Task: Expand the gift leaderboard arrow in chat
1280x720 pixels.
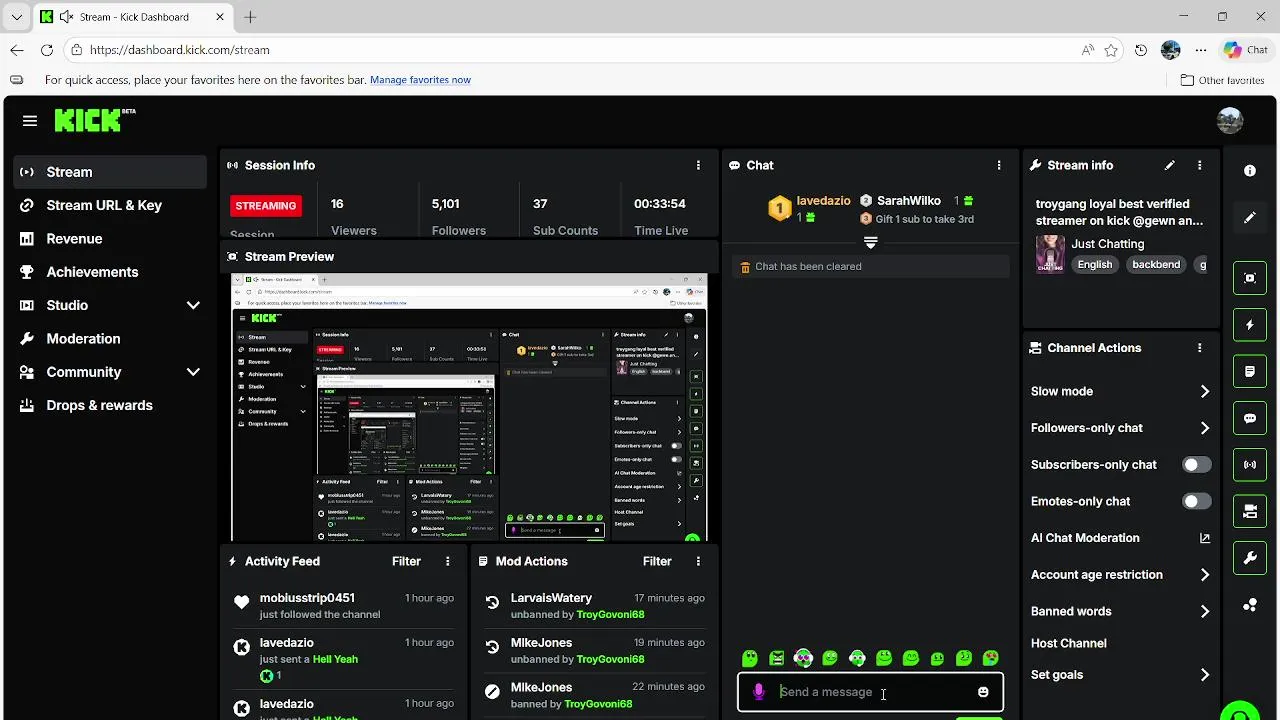Action: click(x=870, y=243)
